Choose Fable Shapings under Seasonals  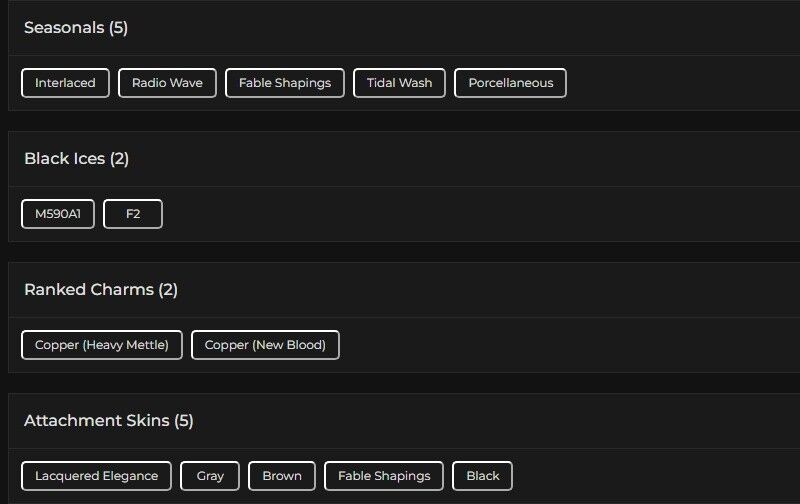(x=285, y=83)
